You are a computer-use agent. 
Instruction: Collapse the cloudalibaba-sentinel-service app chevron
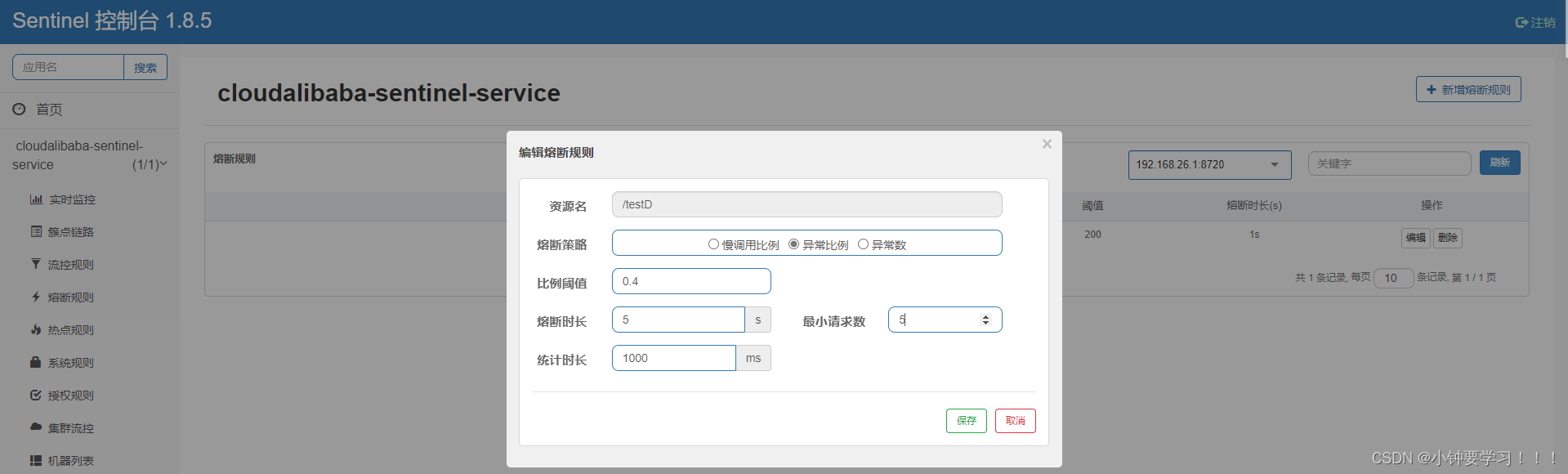(163, 164)
